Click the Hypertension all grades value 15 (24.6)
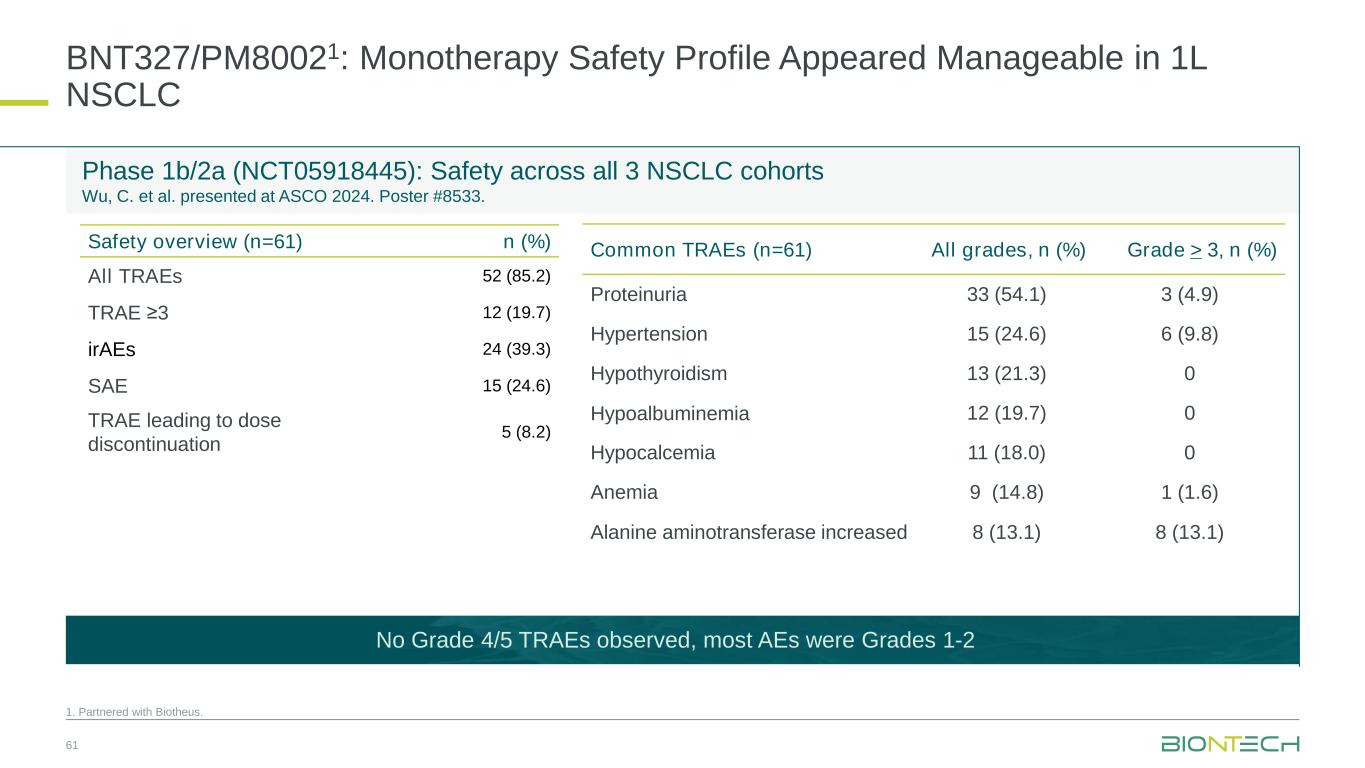The width and height of the screenshot is (1365, 768). click(1006, 334)
